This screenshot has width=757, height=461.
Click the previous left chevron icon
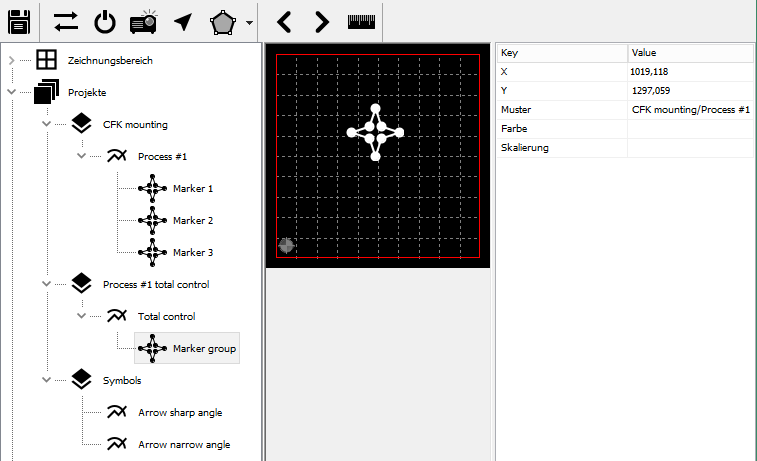pyautogui.click(x=284, y=22)
